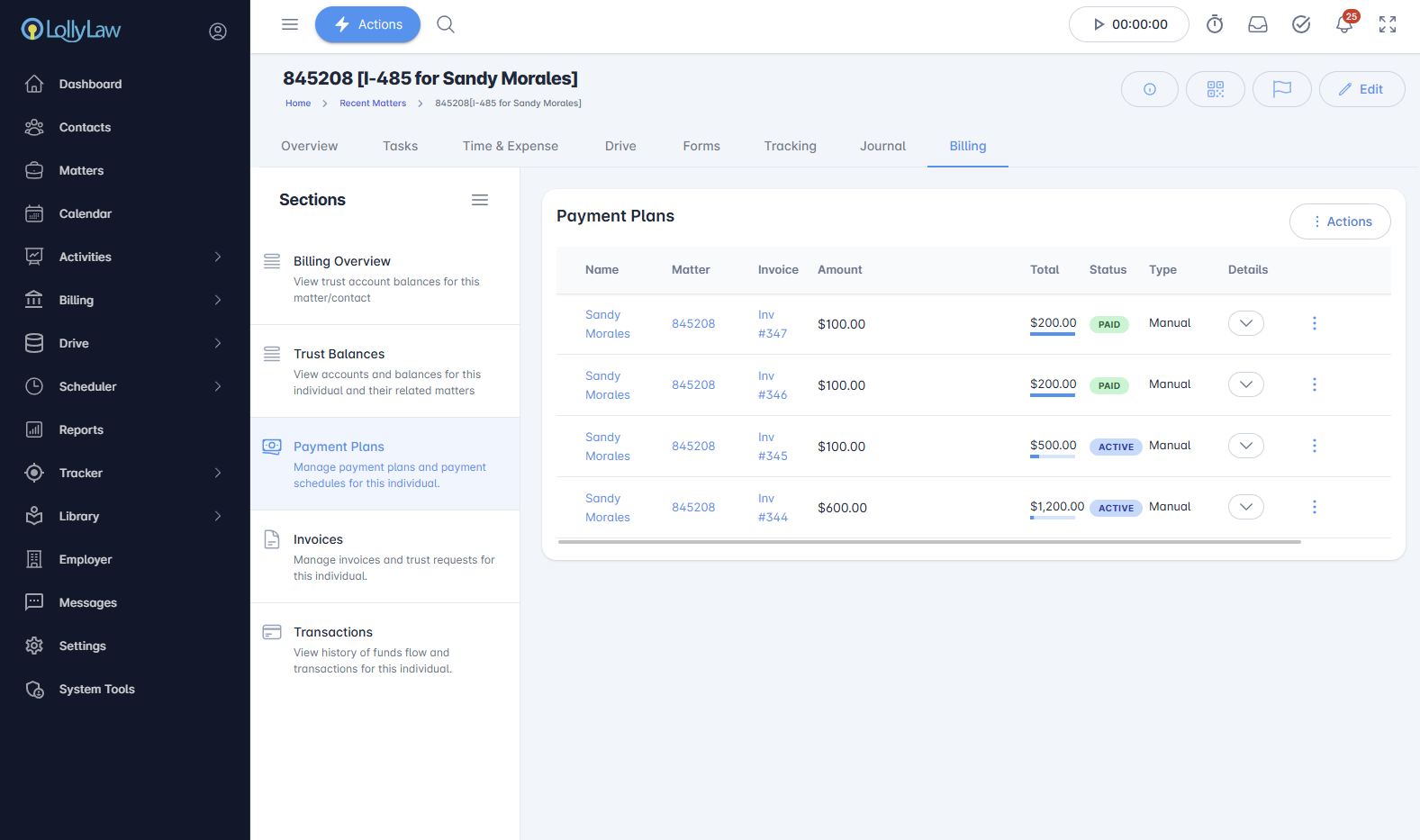Click the QR code button

[x=1215, y=89]
